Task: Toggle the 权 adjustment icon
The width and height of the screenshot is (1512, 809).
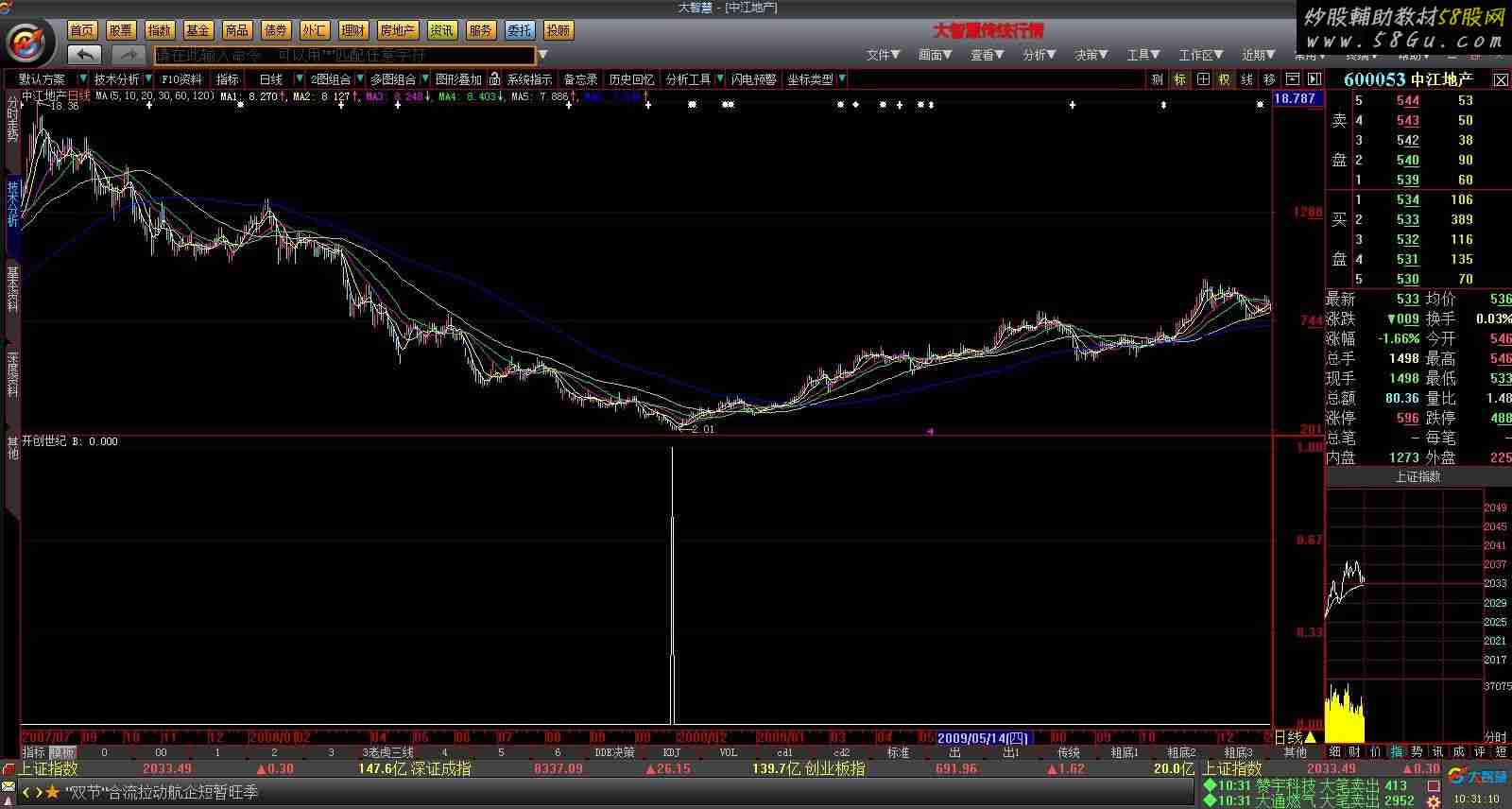Action: 1225,79
